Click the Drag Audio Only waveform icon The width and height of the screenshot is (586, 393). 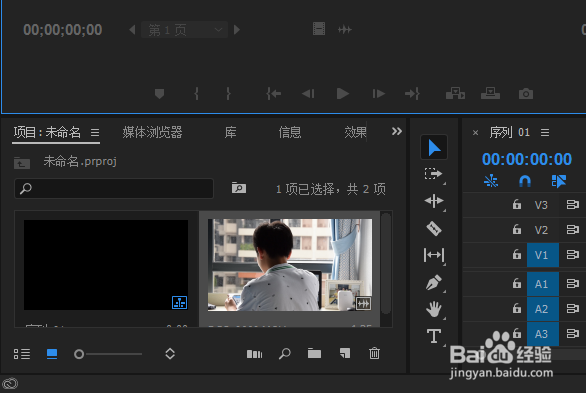[x=345, y=29]
